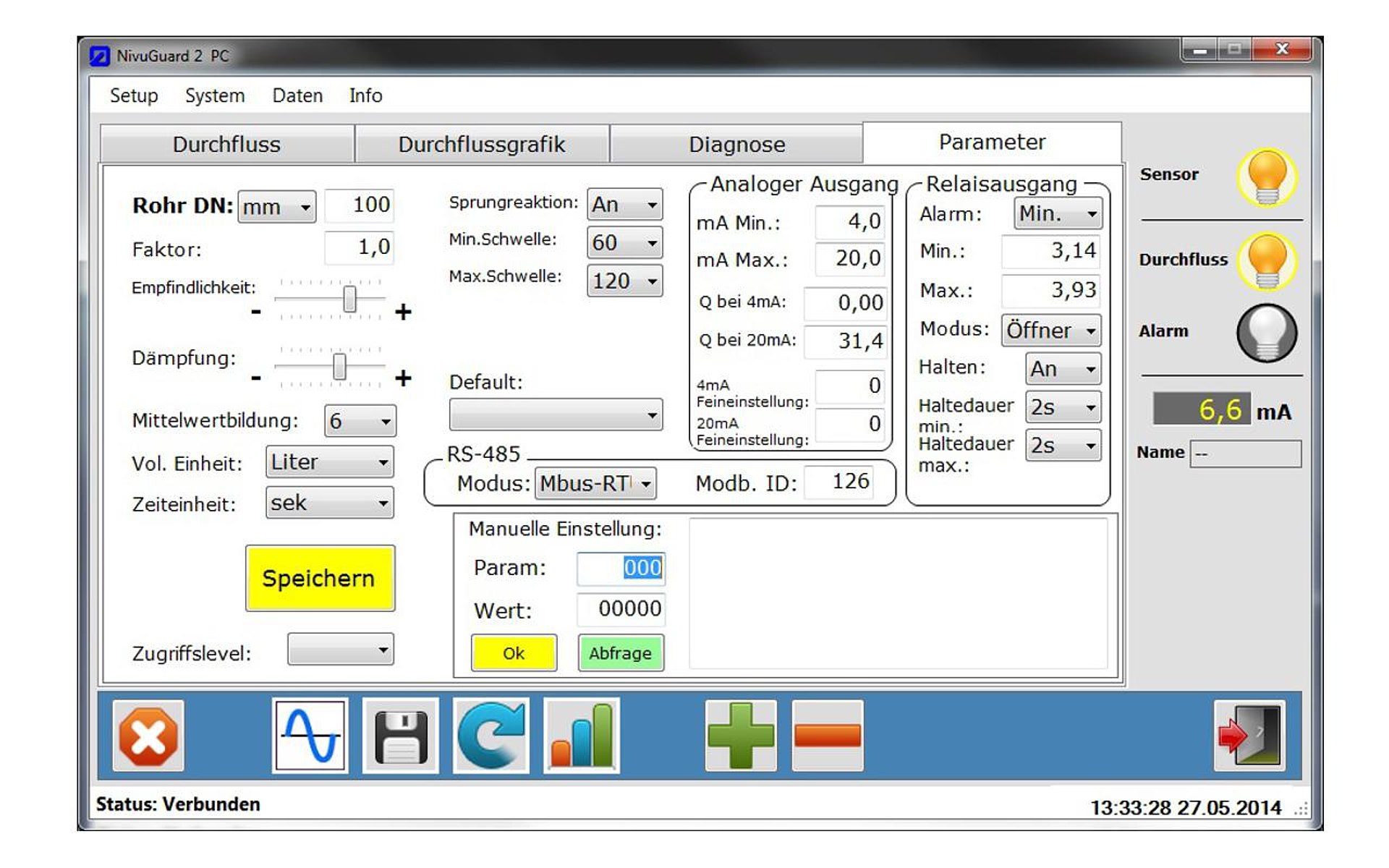Expand the Zeiteinheit sek dropdown
Screen dimensions: 1389x868
pyautogui.click(x=330, y=503)
